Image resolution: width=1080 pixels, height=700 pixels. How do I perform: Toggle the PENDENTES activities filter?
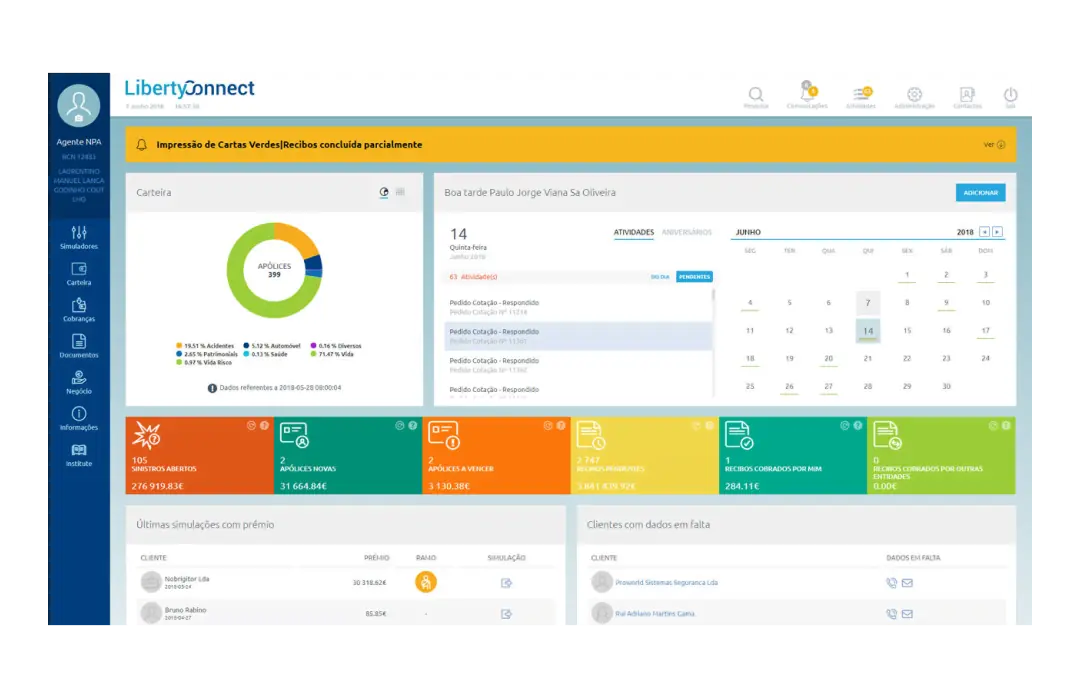click(693, 276)
